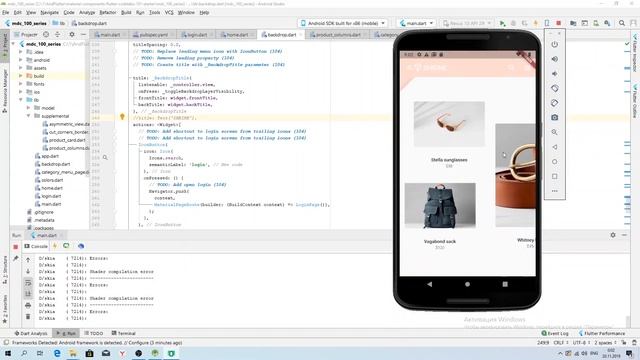Expand the model folder
The image size is (640, 360).
pyautogui.click(x=29, y=108)
